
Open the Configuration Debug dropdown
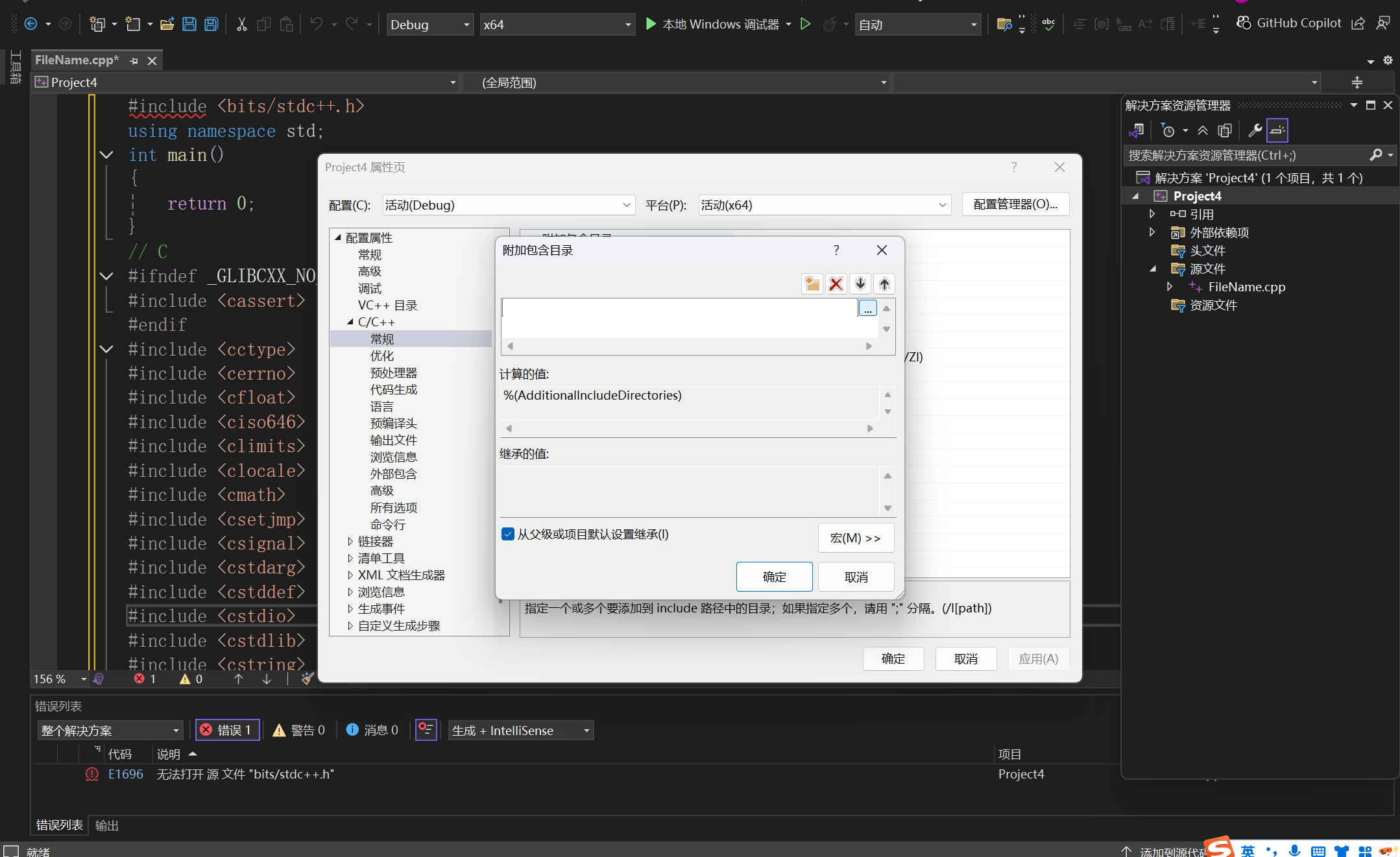click(x=508, y=205)
